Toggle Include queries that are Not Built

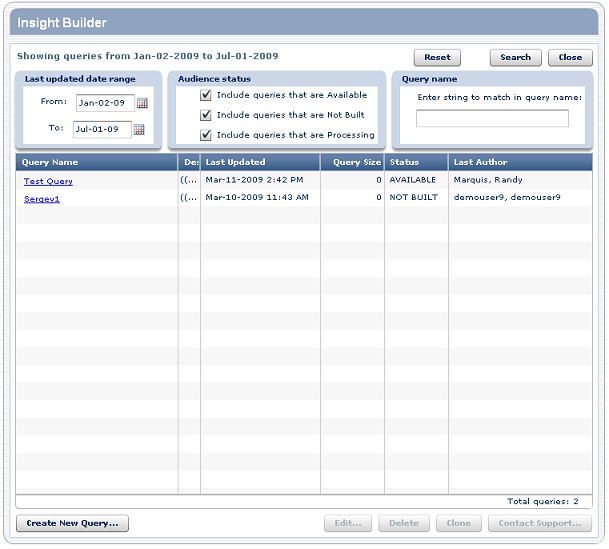coord(206,115)
